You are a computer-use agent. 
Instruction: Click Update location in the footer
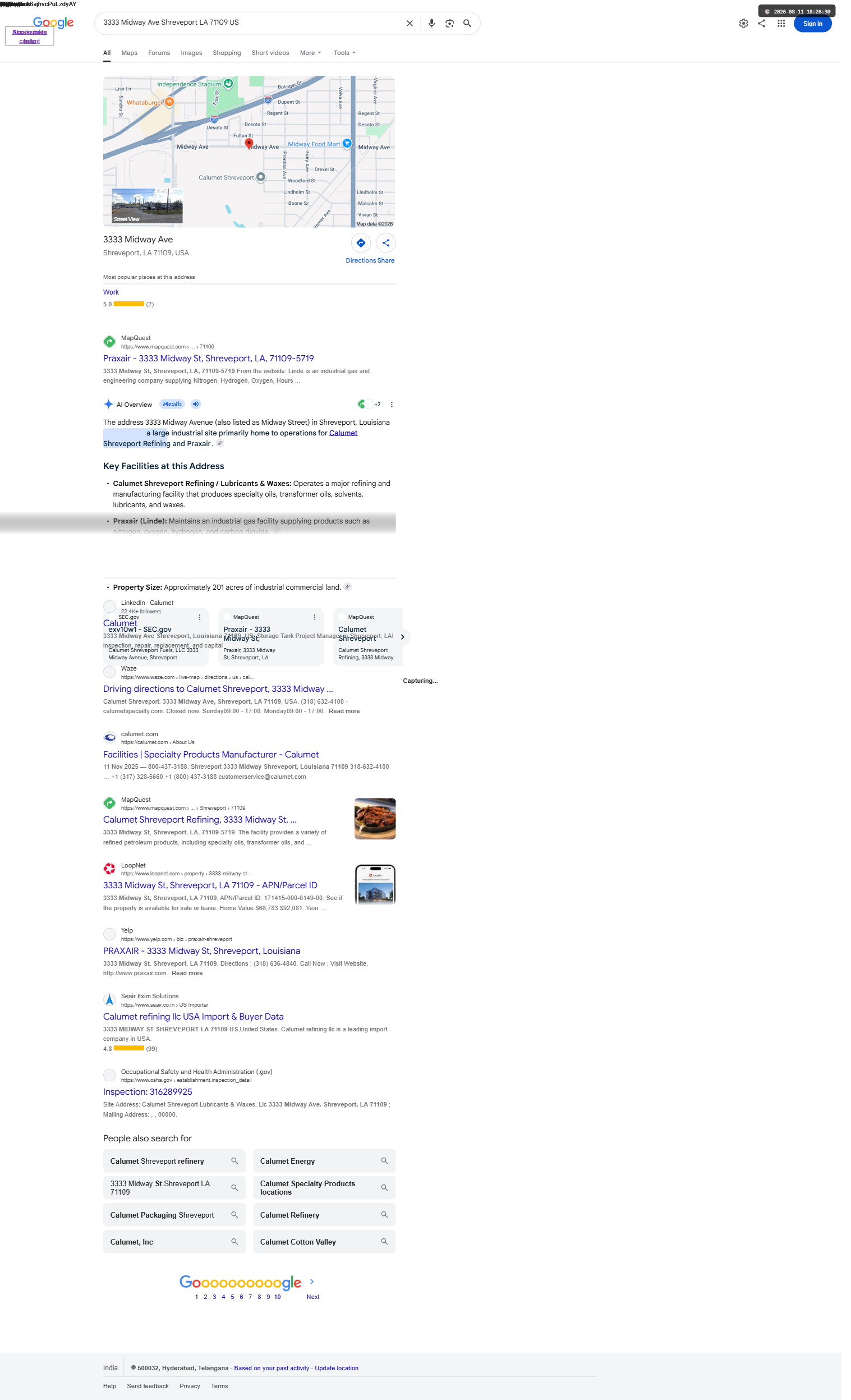point(337,1368)
